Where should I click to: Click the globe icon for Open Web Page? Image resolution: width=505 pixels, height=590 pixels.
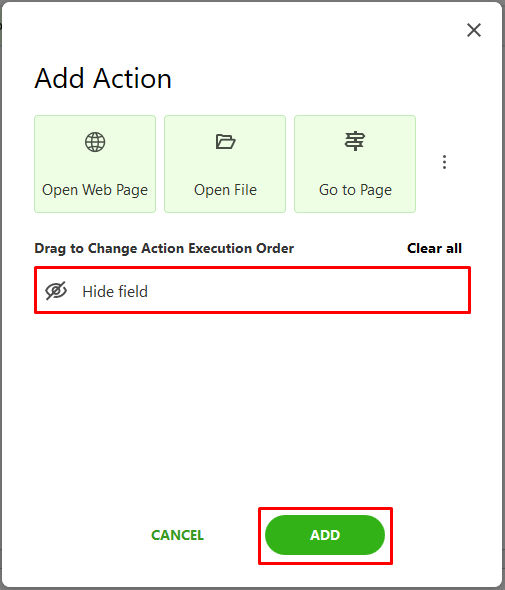point(95,142)
